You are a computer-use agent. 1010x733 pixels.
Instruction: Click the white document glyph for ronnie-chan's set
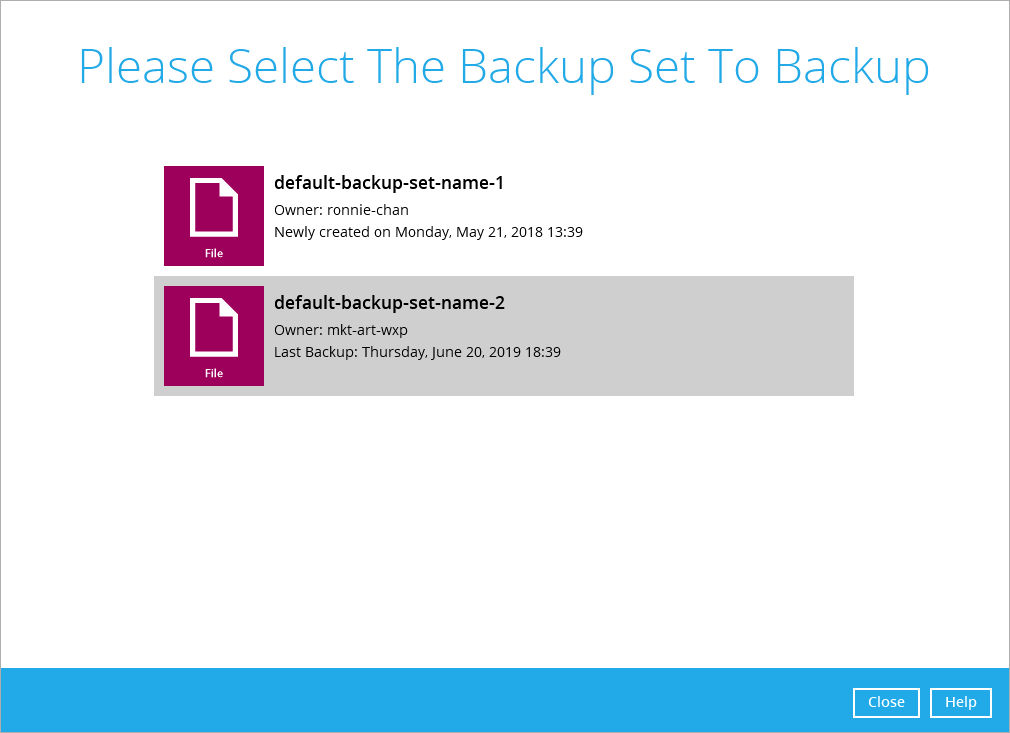point(214,207)
